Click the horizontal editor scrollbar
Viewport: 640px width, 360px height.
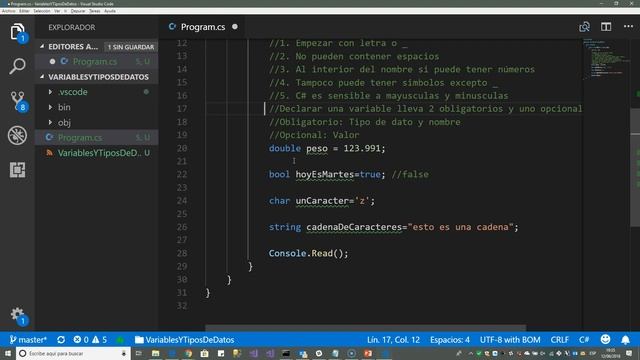point(365,327)
